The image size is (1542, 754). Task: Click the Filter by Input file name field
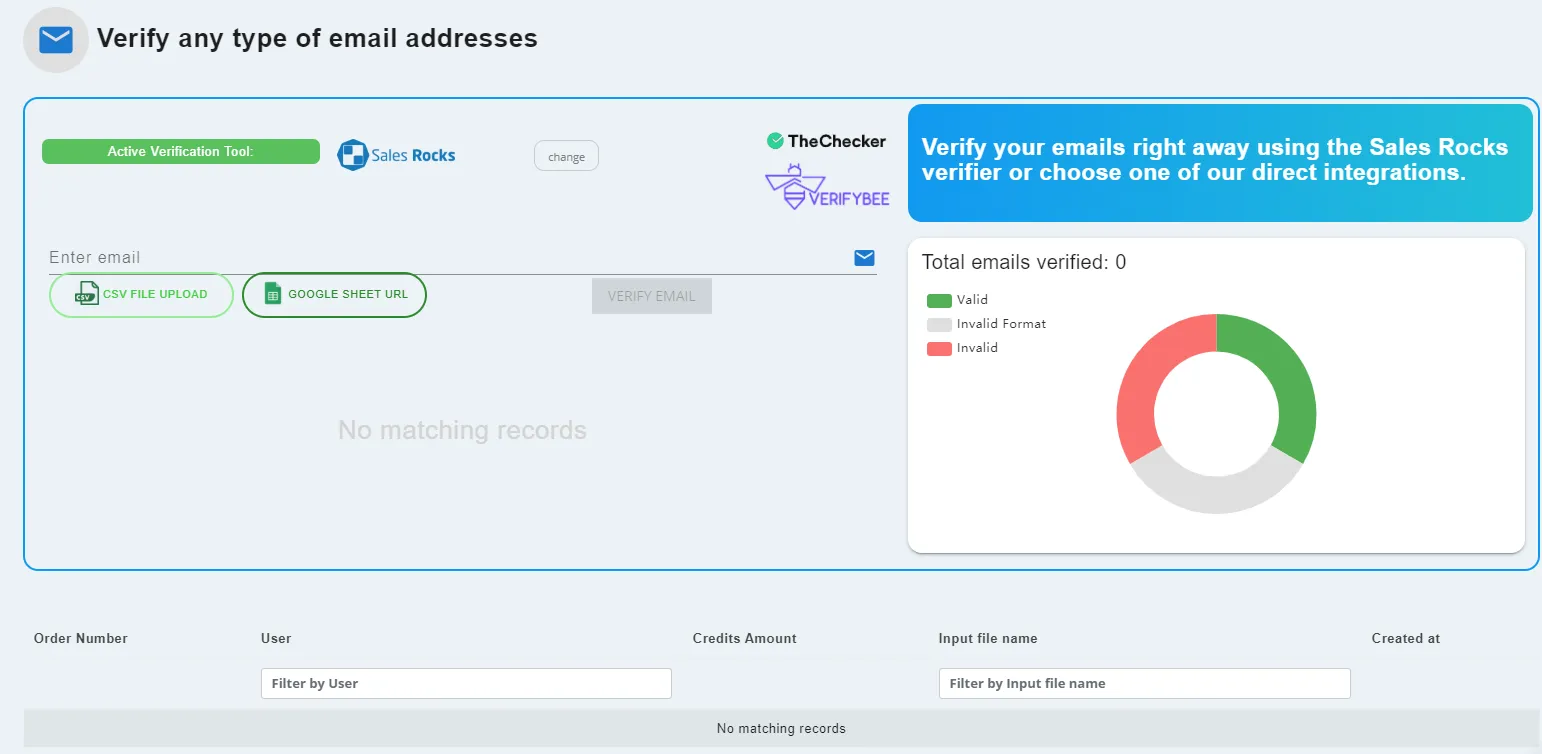click(x=1143, y=683)
